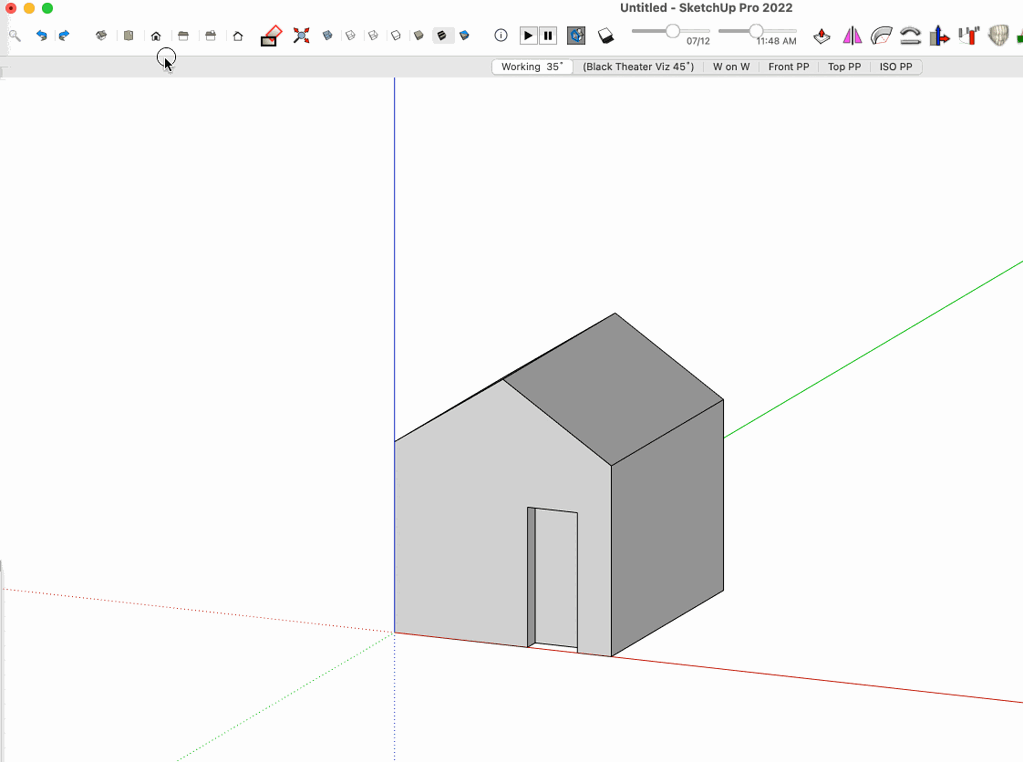Click the Redo arrow icon
This screenshot has height=762, width=1023.
64,36
